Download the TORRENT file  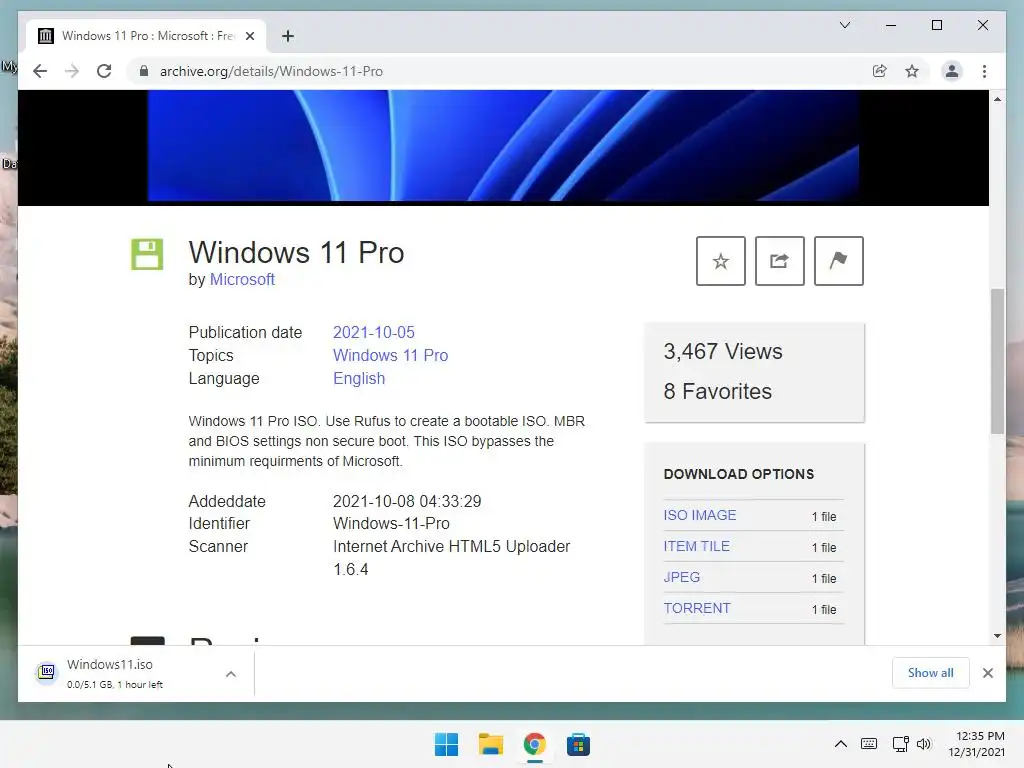(x=697, y=608)
